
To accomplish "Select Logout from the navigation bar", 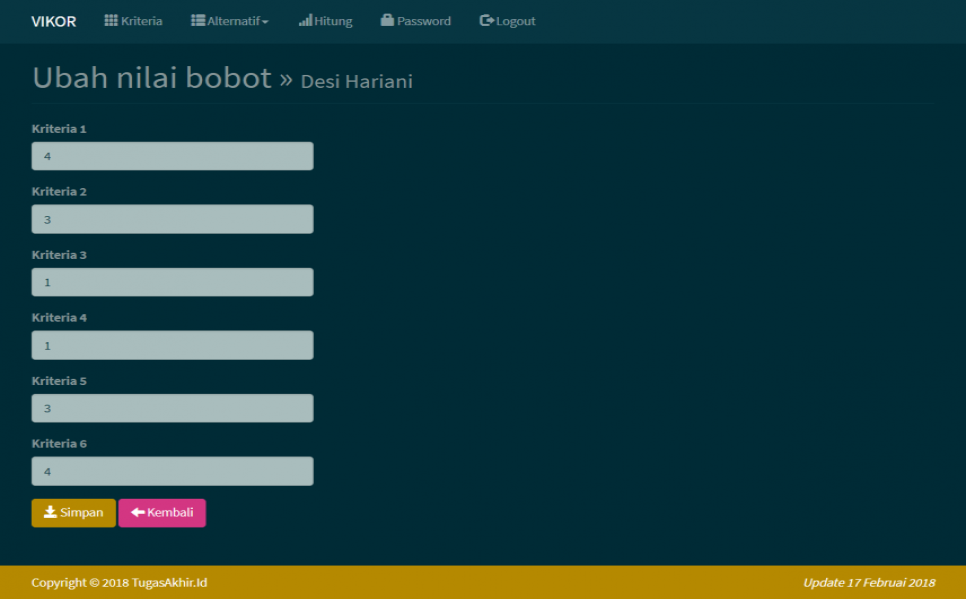I will 507,20.
